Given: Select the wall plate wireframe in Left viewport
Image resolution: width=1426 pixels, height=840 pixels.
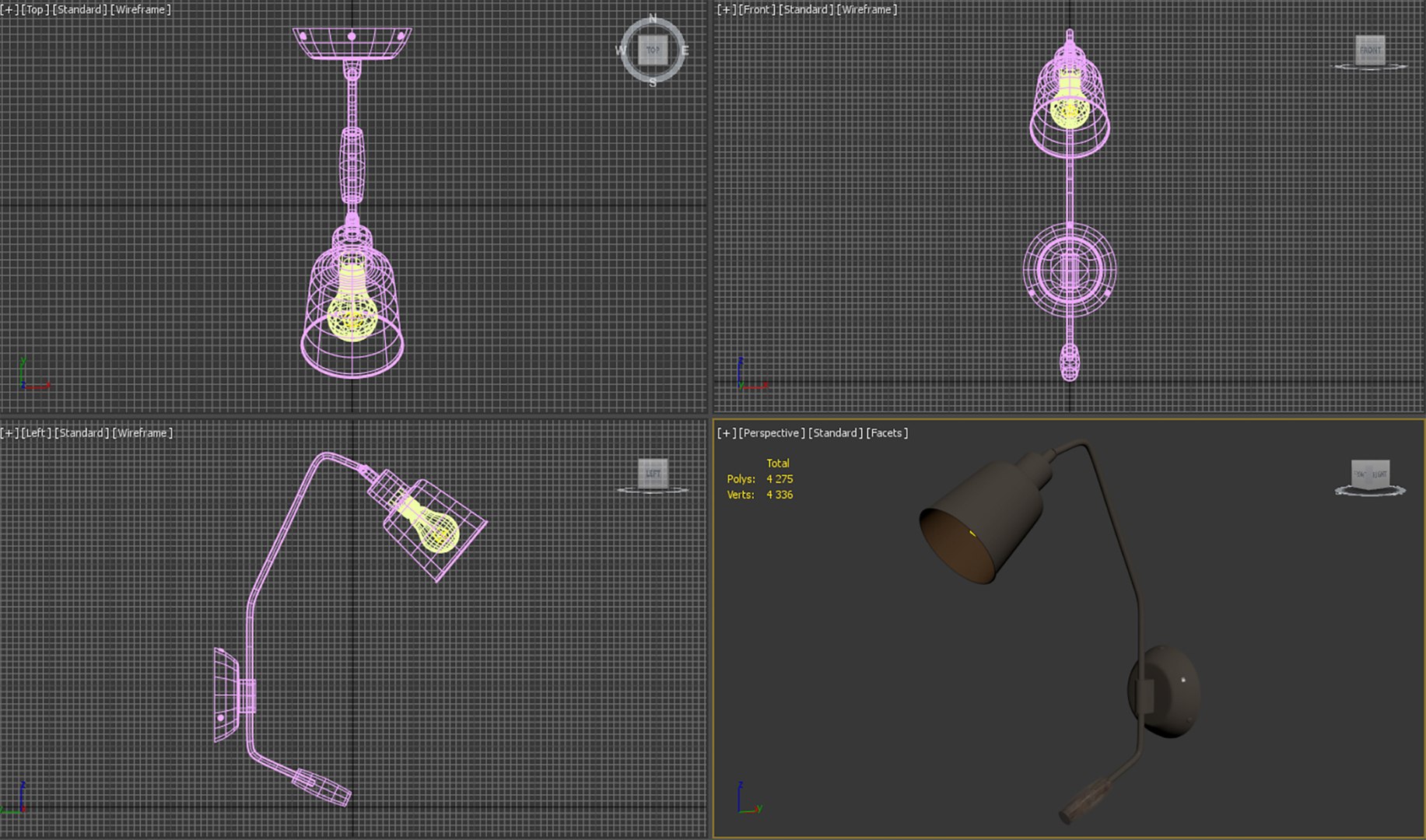Looking at the screenshot, I should 226,695.
